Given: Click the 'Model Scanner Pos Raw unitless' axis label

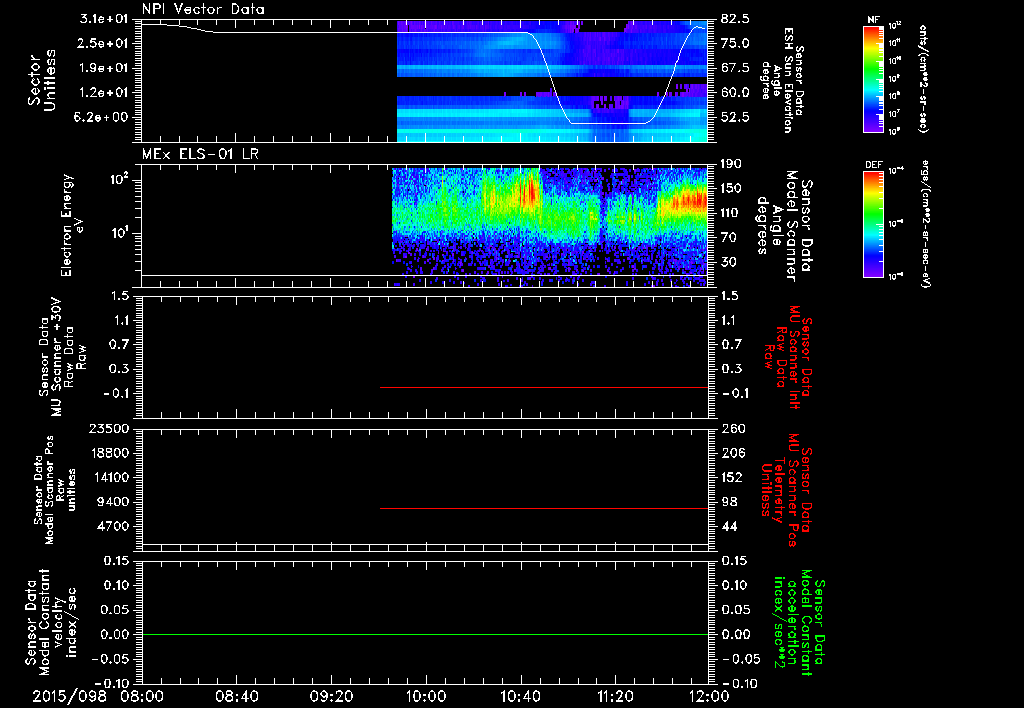Looking at the screenshot, I should (54, 490).
